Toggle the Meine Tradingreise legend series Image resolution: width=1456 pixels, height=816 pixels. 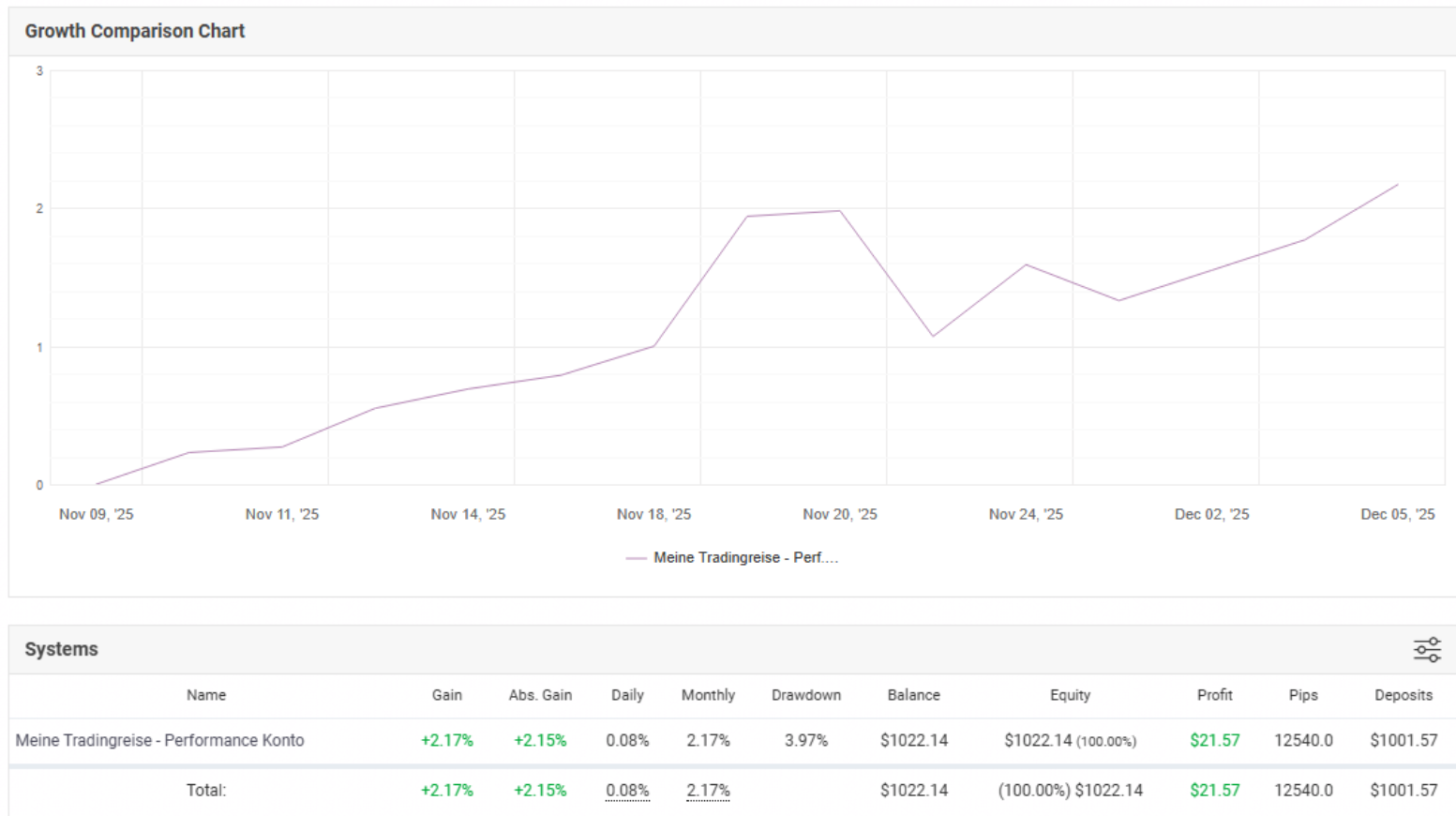click(744, 557)
